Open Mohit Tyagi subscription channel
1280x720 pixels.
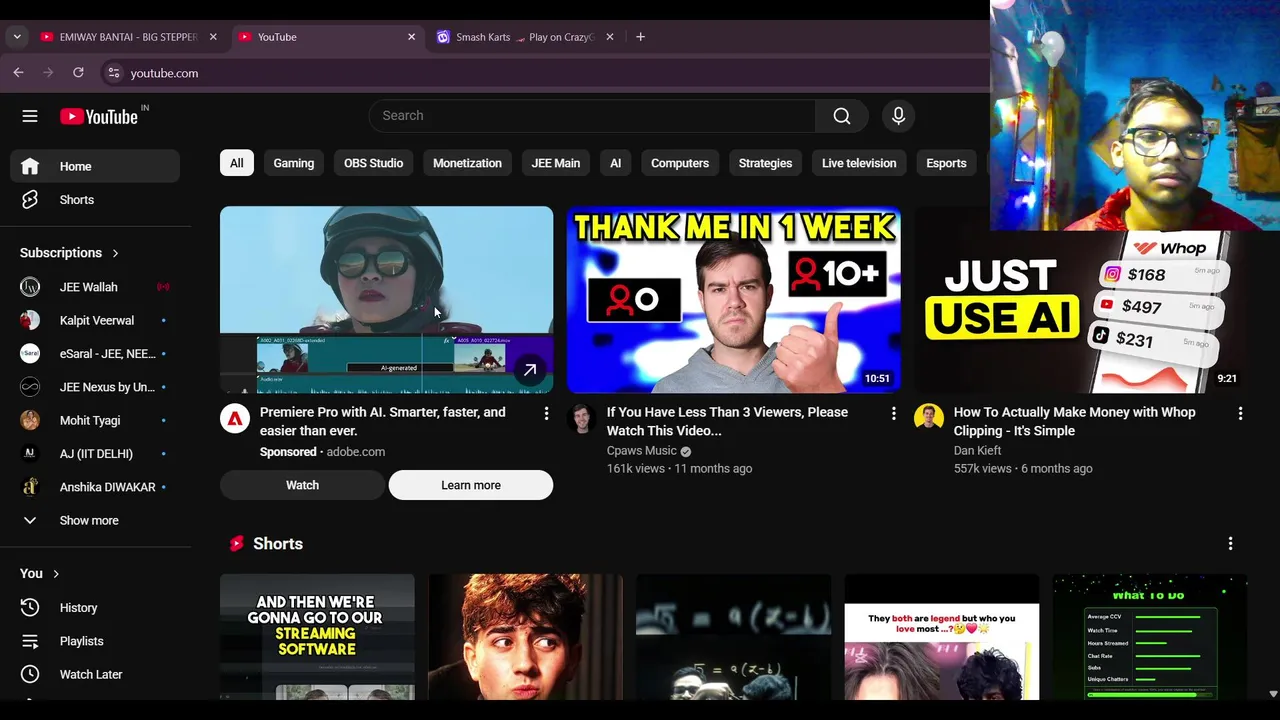click(95, 420)
